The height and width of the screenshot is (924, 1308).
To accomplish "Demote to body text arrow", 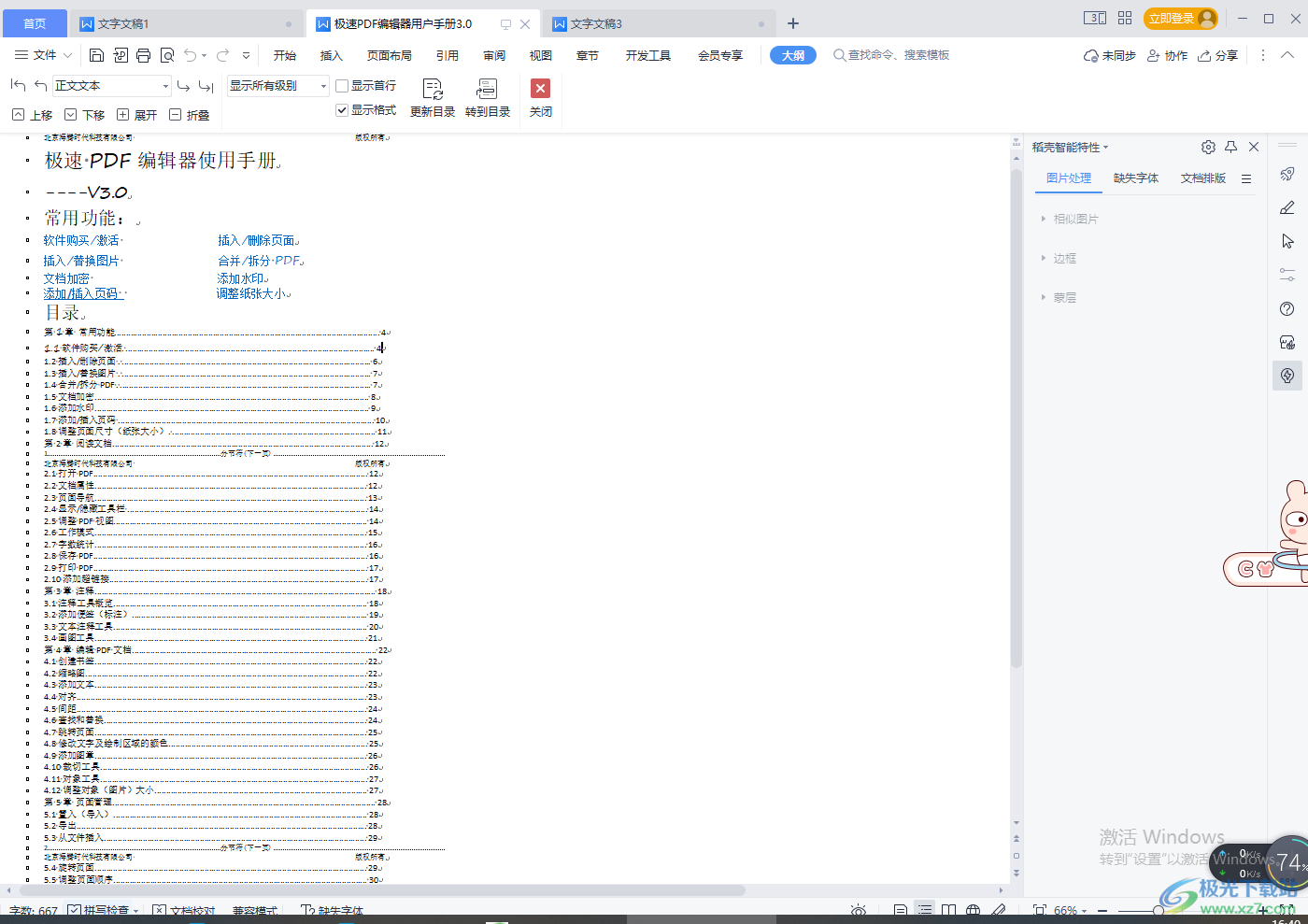I will 206,85.
